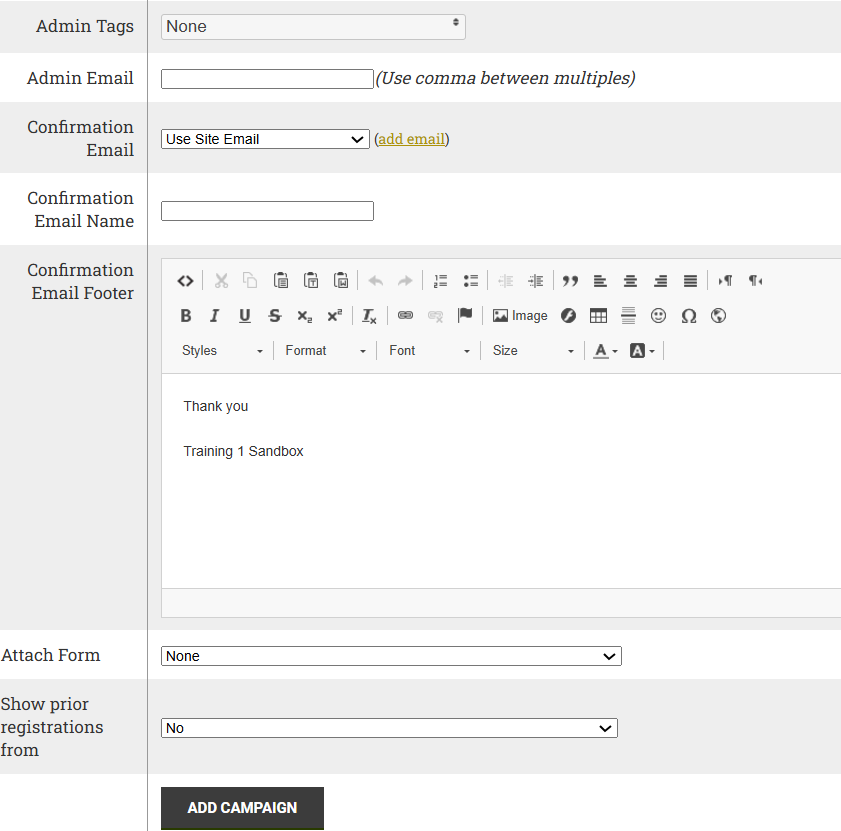Image resolution: width=841 pixels, height=831 pixels.
Task: Click the Insert Link icon
Action: click(x=405, y=316)
